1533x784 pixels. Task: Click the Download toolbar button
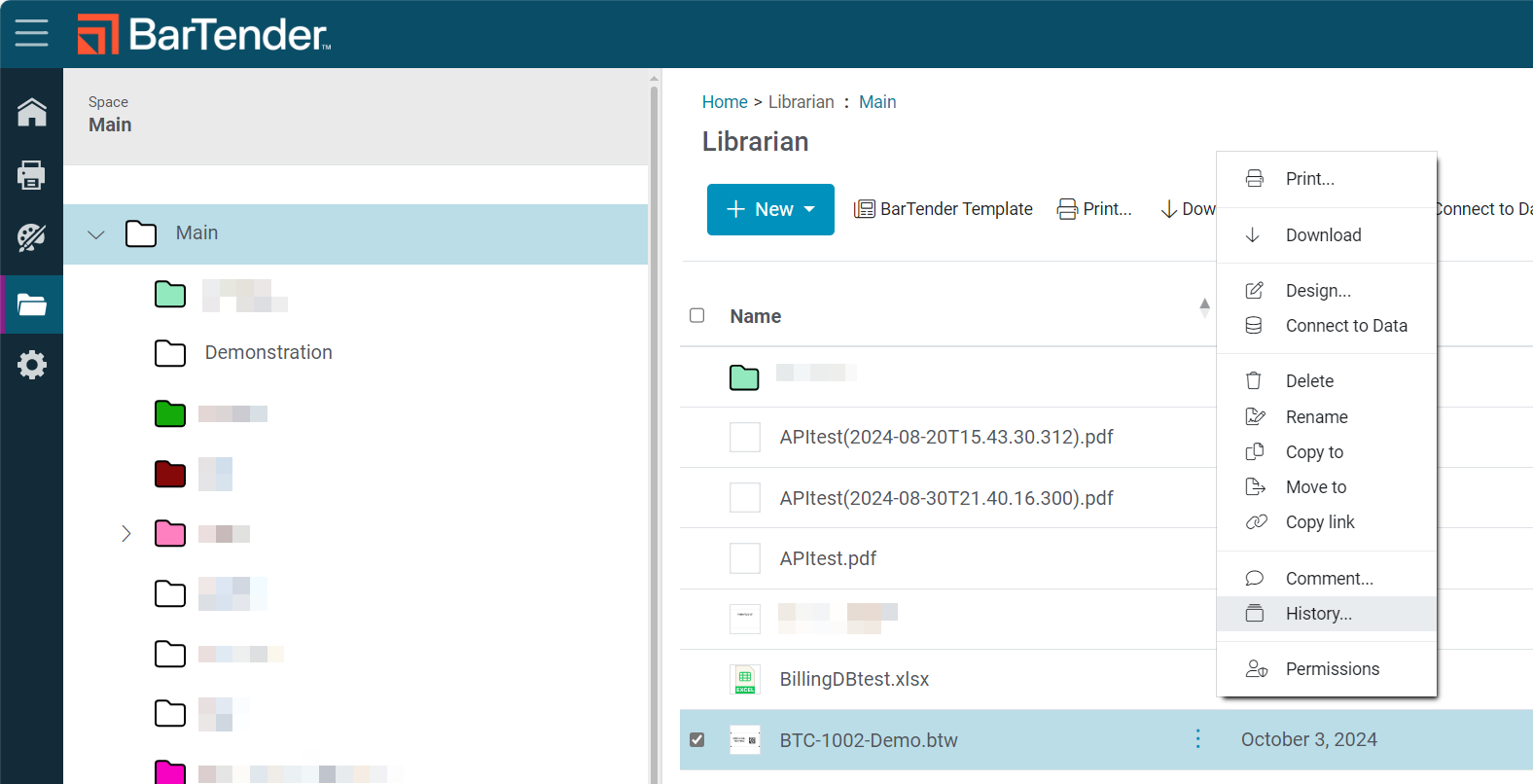click(1188, 209)
